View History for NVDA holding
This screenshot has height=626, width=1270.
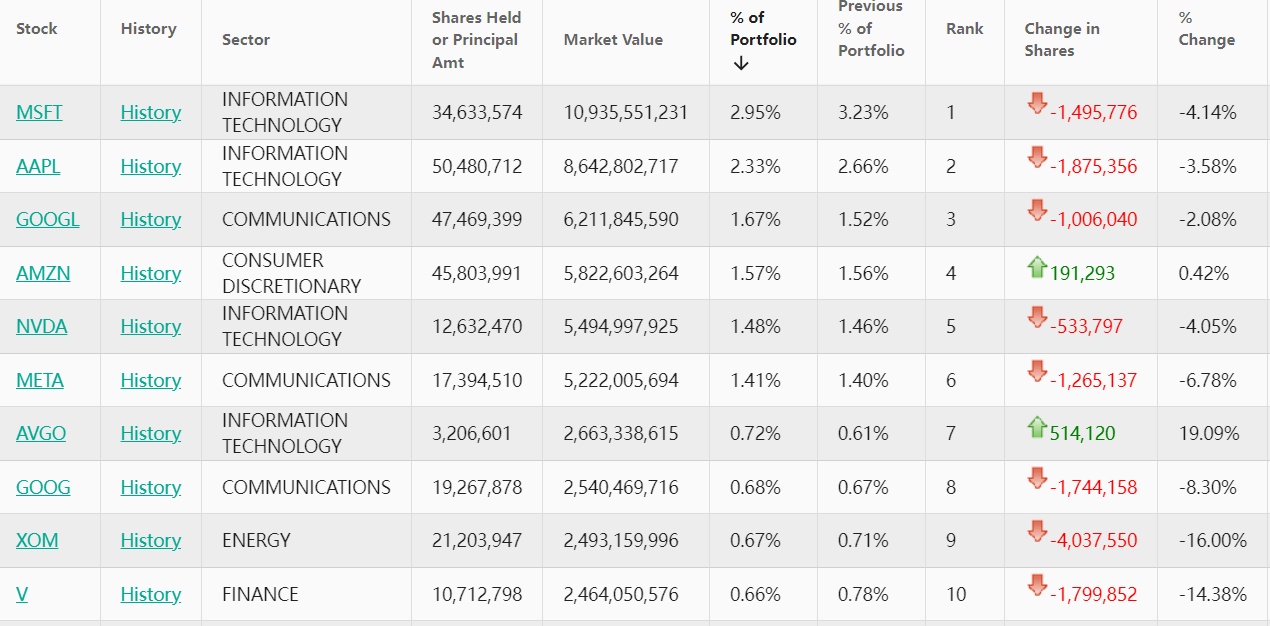click(x=151, y=327)
